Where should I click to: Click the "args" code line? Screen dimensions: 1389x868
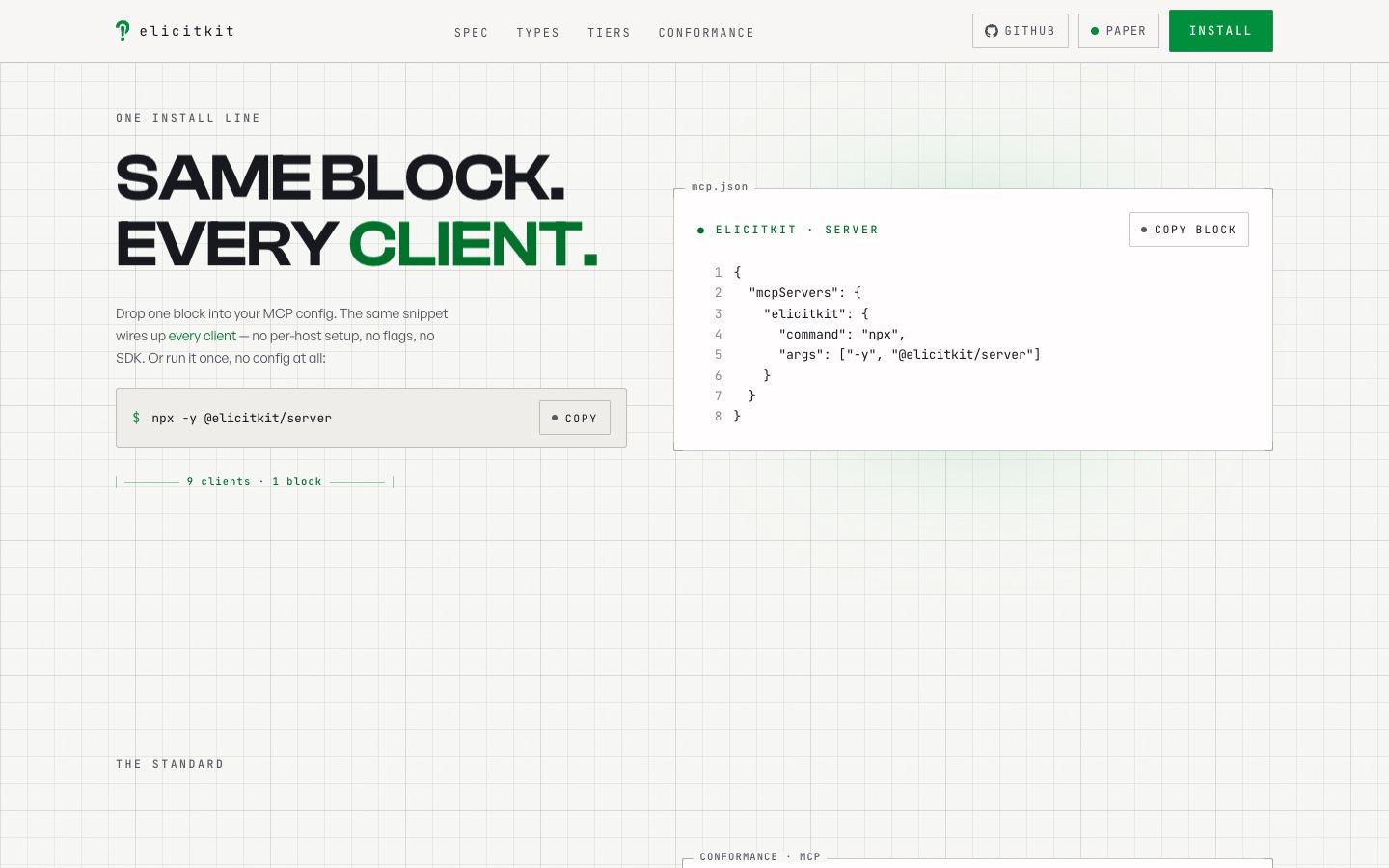(x=910, y=355)
